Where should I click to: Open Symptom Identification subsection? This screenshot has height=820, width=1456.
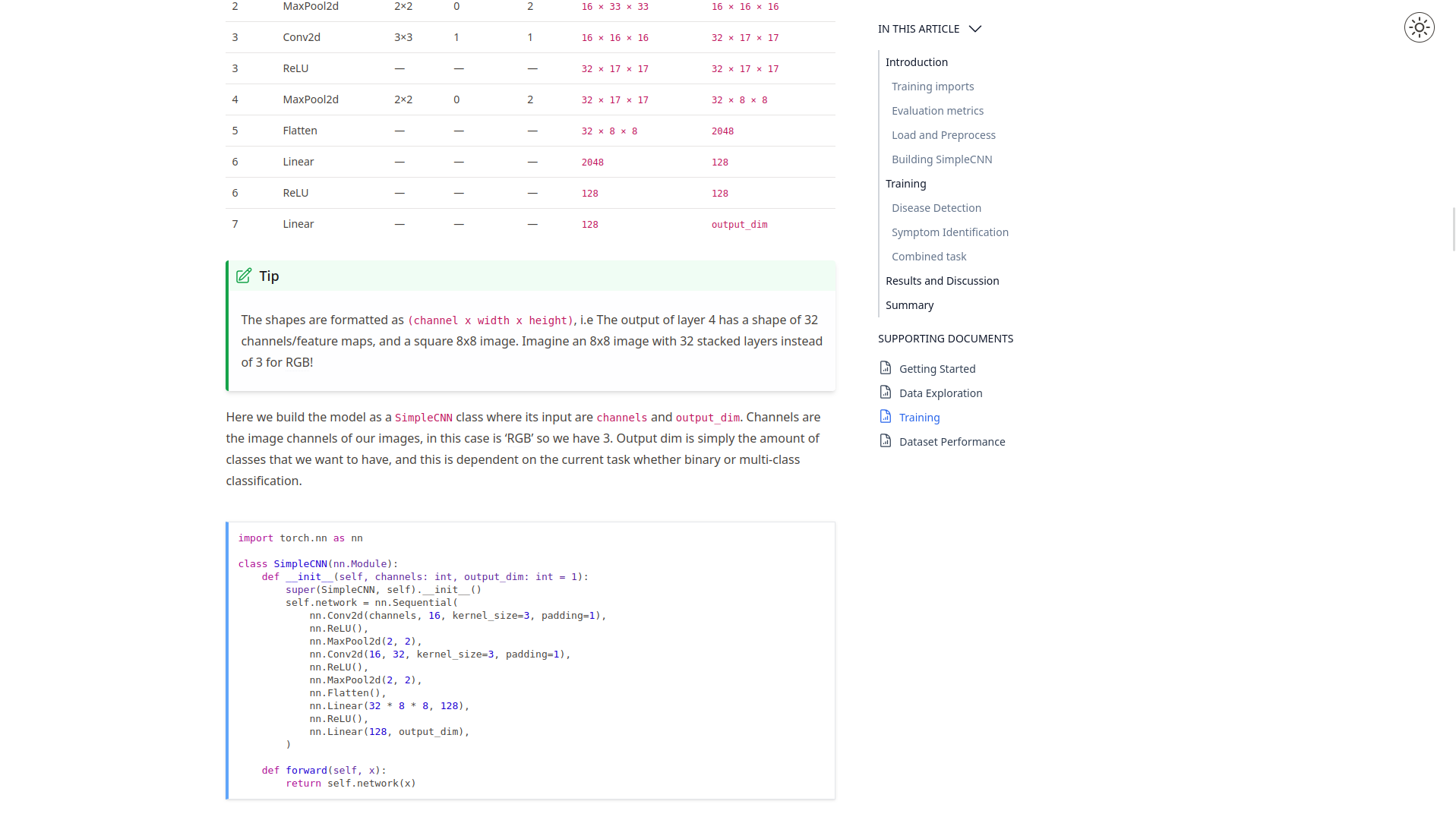[x=949, y=232]
